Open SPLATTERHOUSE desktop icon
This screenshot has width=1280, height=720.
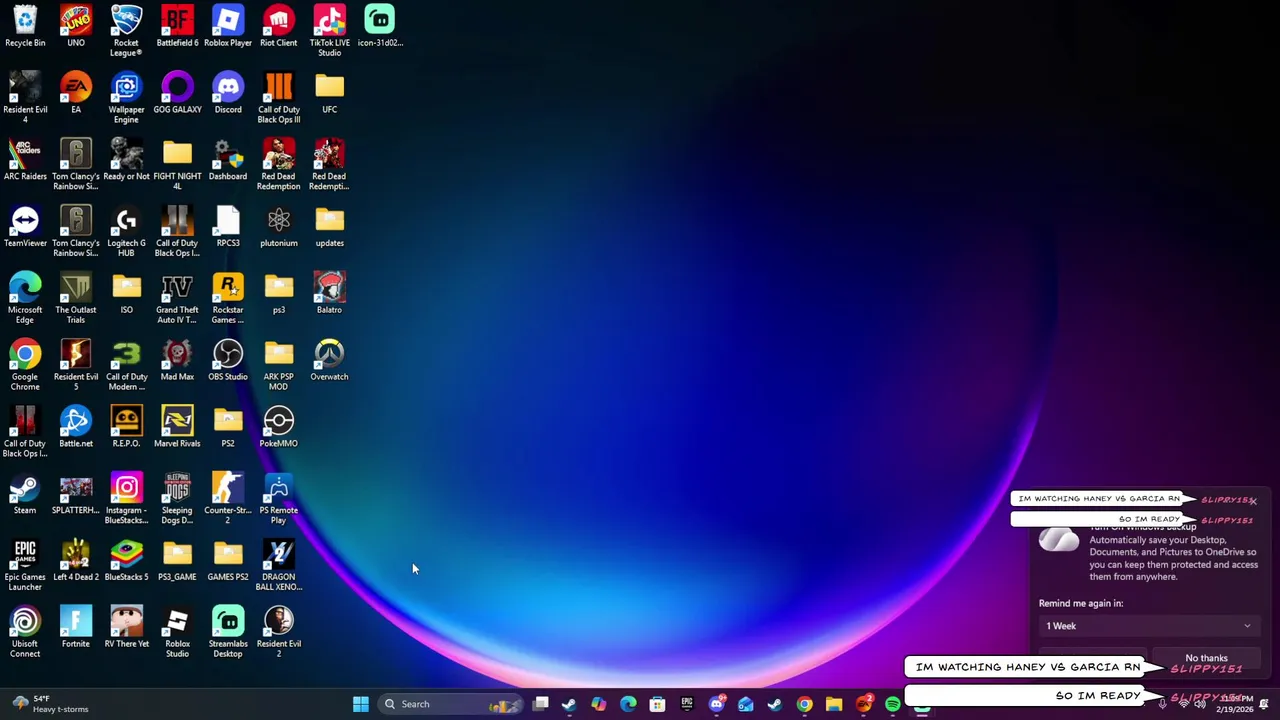point(76,495)
